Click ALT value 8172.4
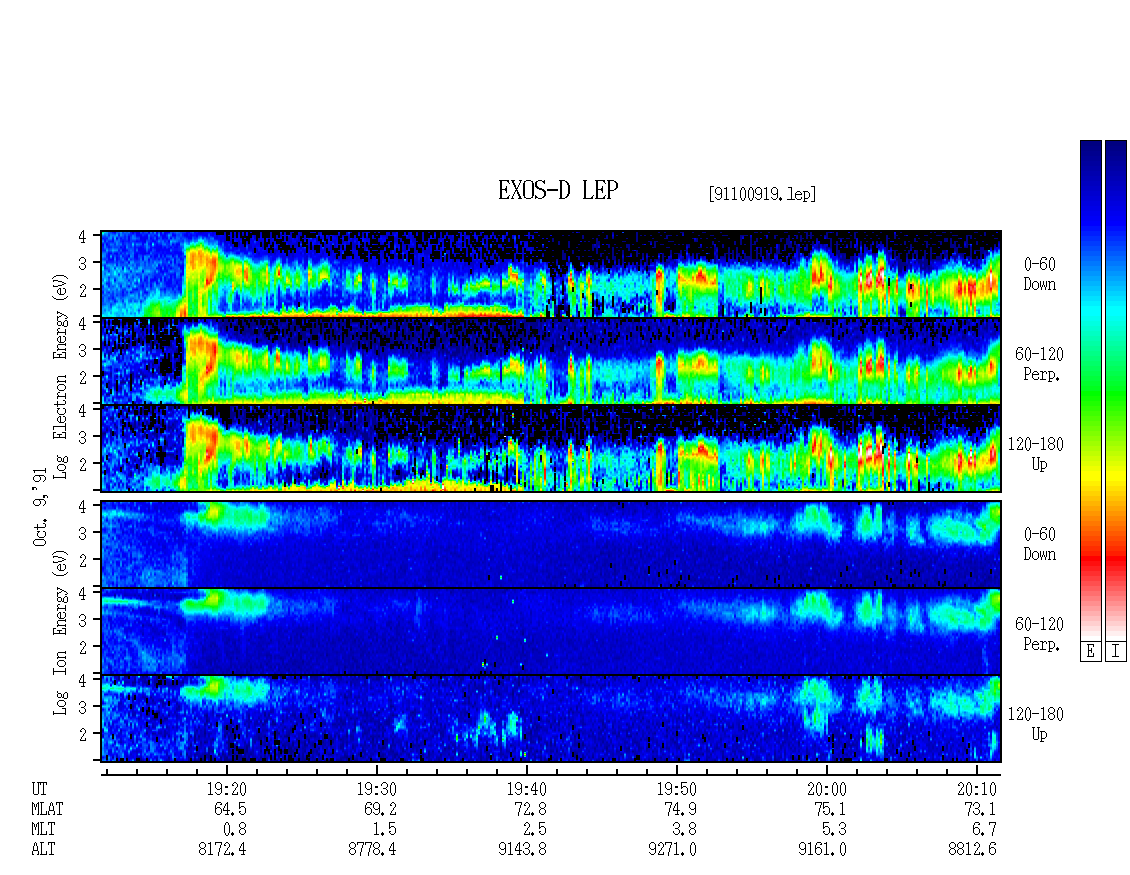Screen dimensions: 1130x875 [222, 850]
